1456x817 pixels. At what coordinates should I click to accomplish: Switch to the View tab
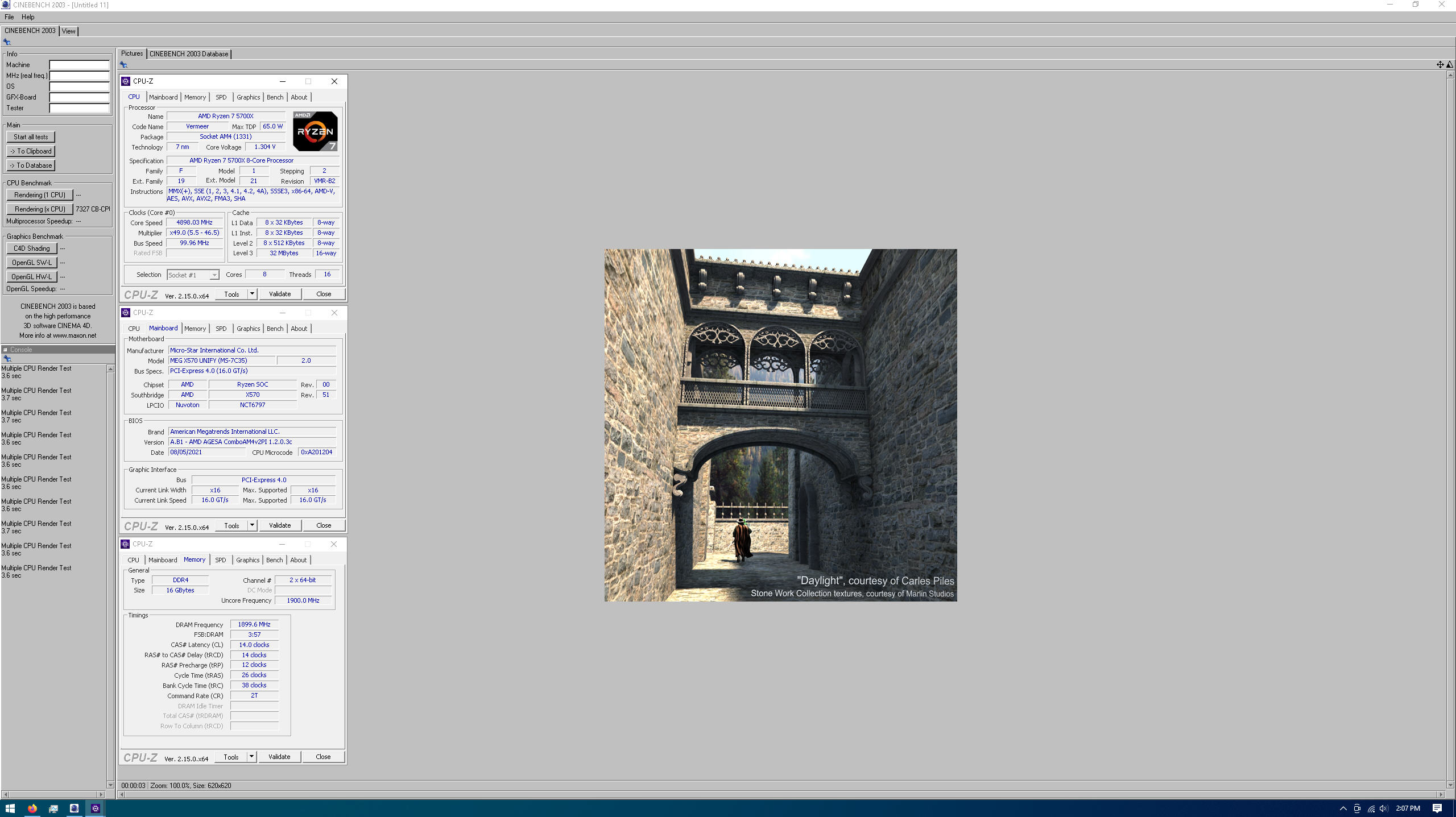point(68,31)
